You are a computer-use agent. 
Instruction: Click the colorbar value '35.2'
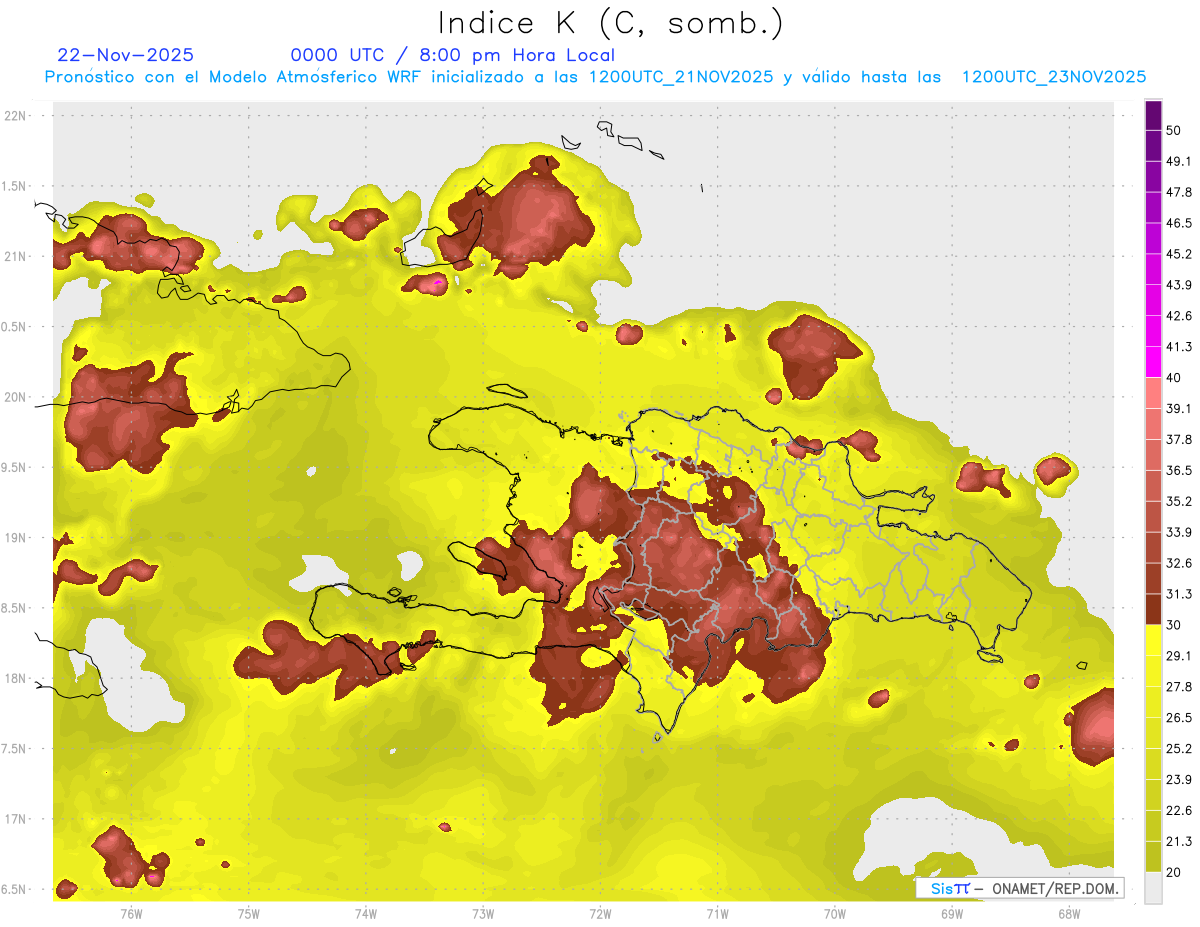coord(1179,501)
